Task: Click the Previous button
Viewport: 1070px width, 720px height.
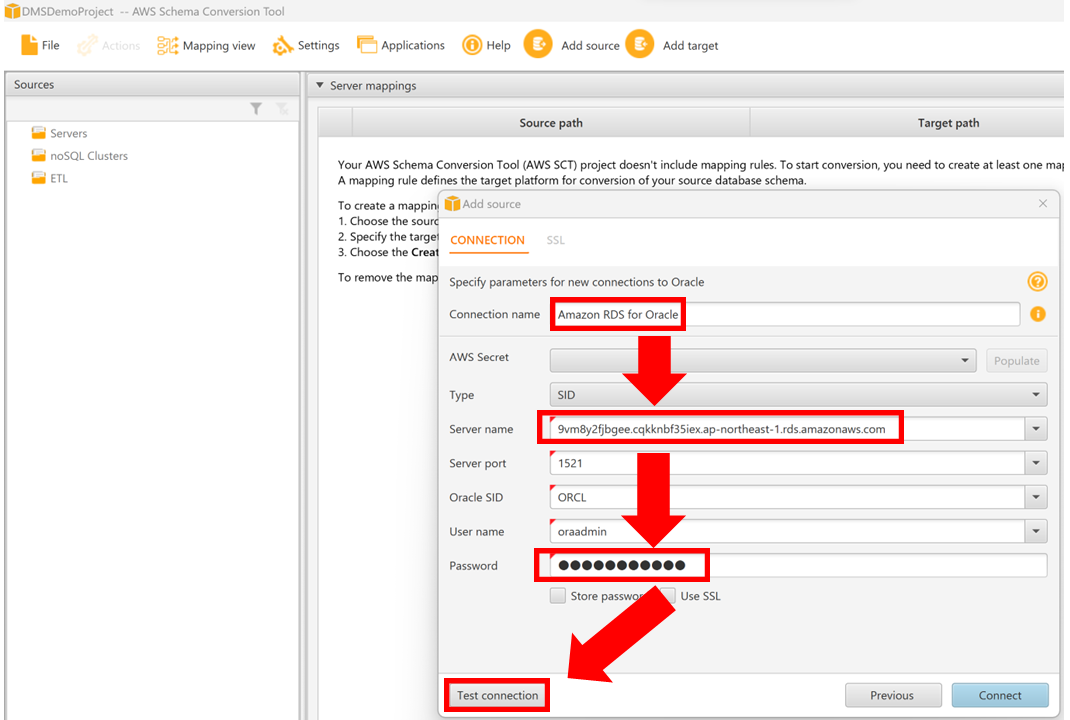Action: click(x=893, y=695)
